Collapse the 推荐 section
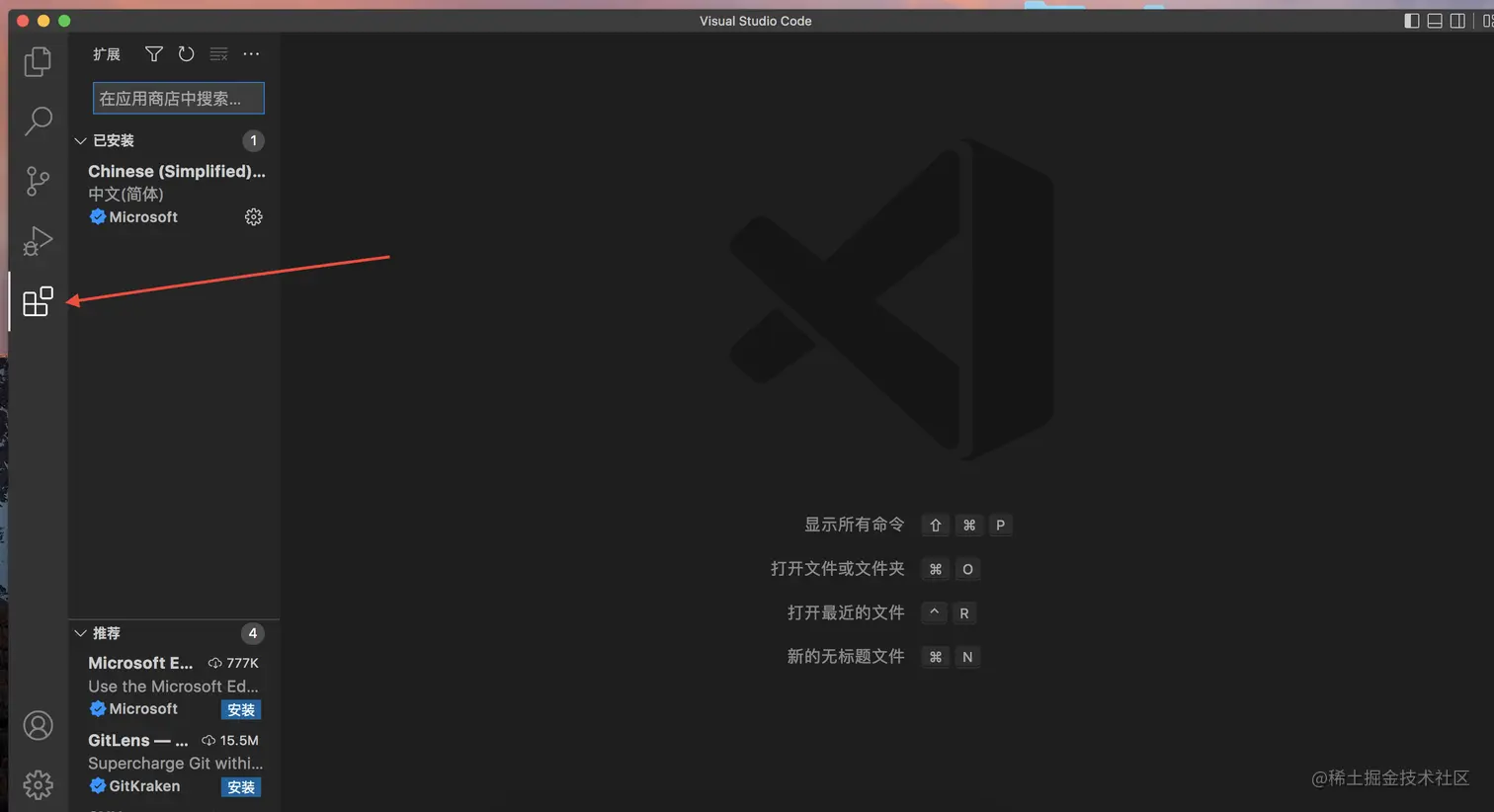Image resolution: width=1494 pixels, height=812 pixels. [80, 633]
